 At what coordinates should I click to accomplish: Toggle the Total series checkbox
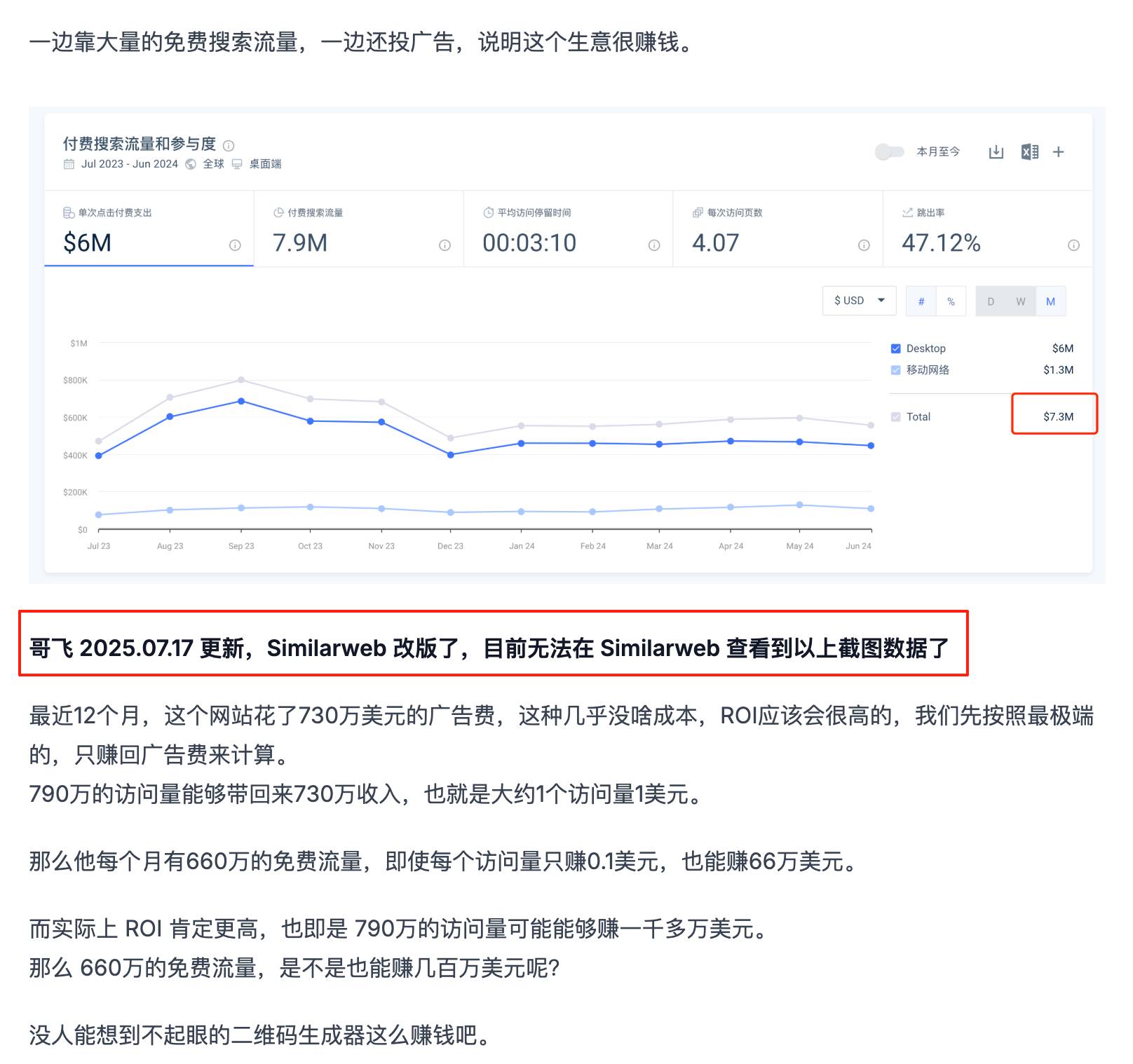(895, 417)
